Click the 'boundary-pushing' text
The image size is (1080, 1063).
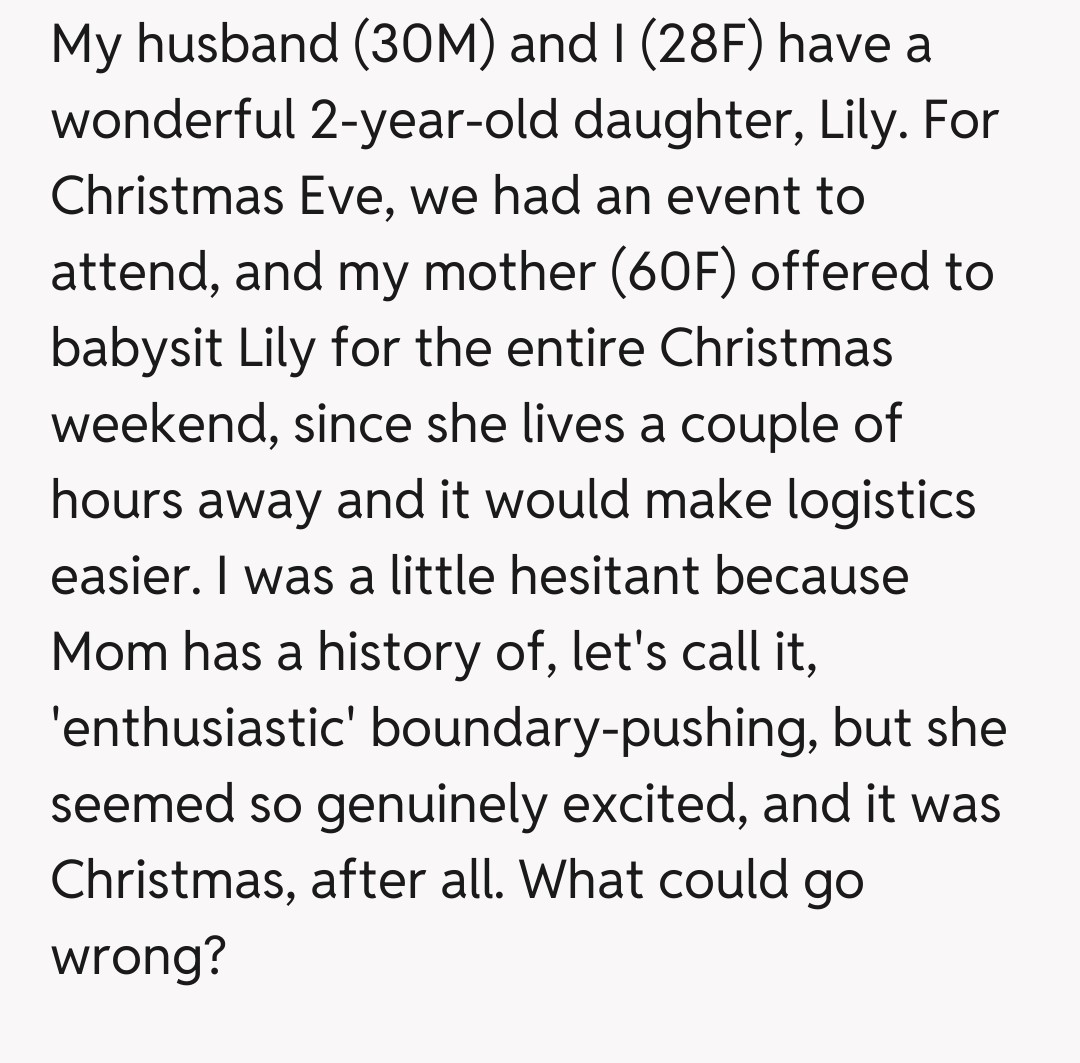coord(589,728)
